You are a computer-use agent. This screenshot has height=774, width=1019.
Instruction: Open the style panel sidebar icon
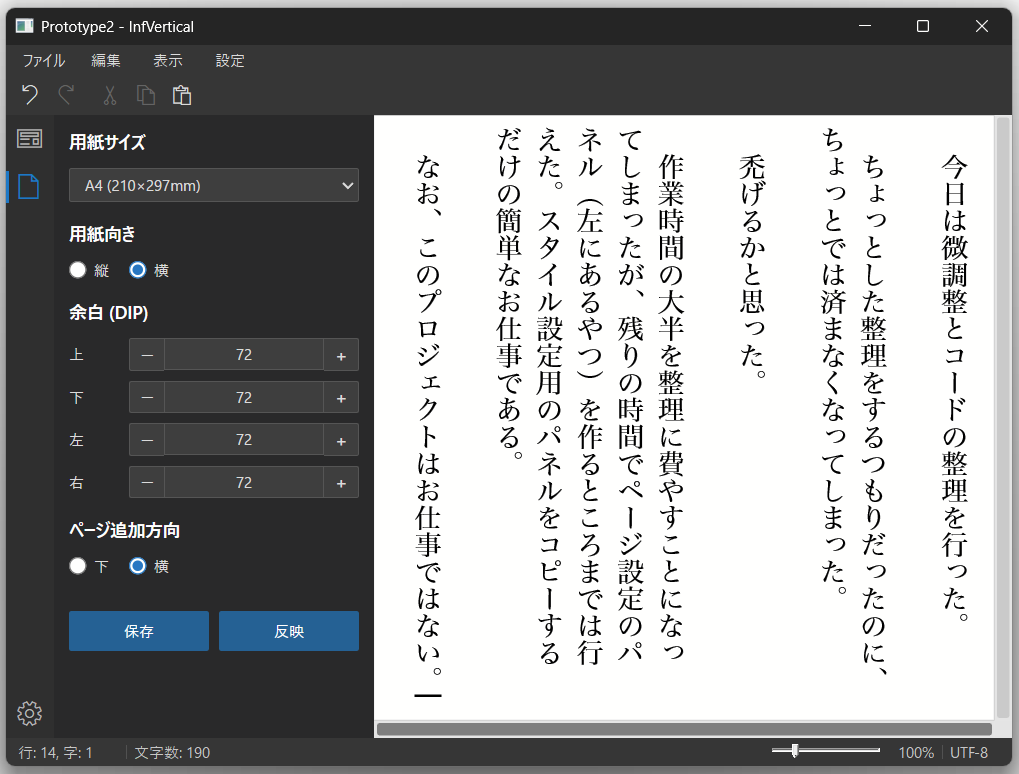pos(29,139)
